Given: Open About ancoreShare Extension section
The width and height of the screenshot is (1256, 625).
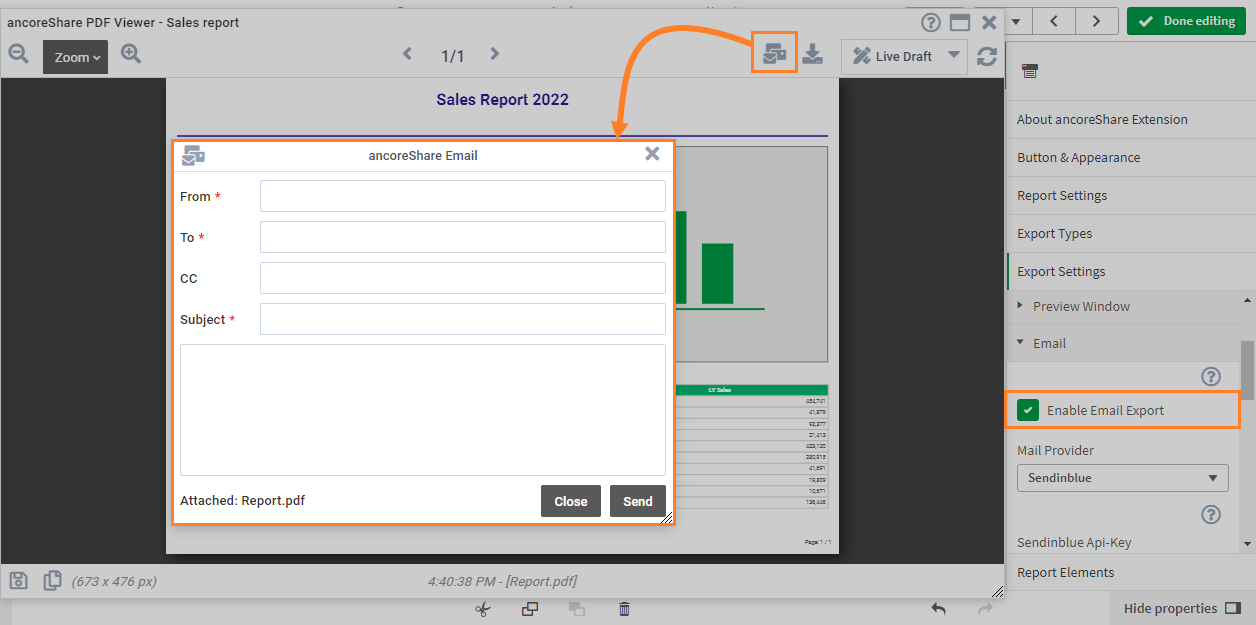Looking at the screenshot, I should [x=1131, y=119].
